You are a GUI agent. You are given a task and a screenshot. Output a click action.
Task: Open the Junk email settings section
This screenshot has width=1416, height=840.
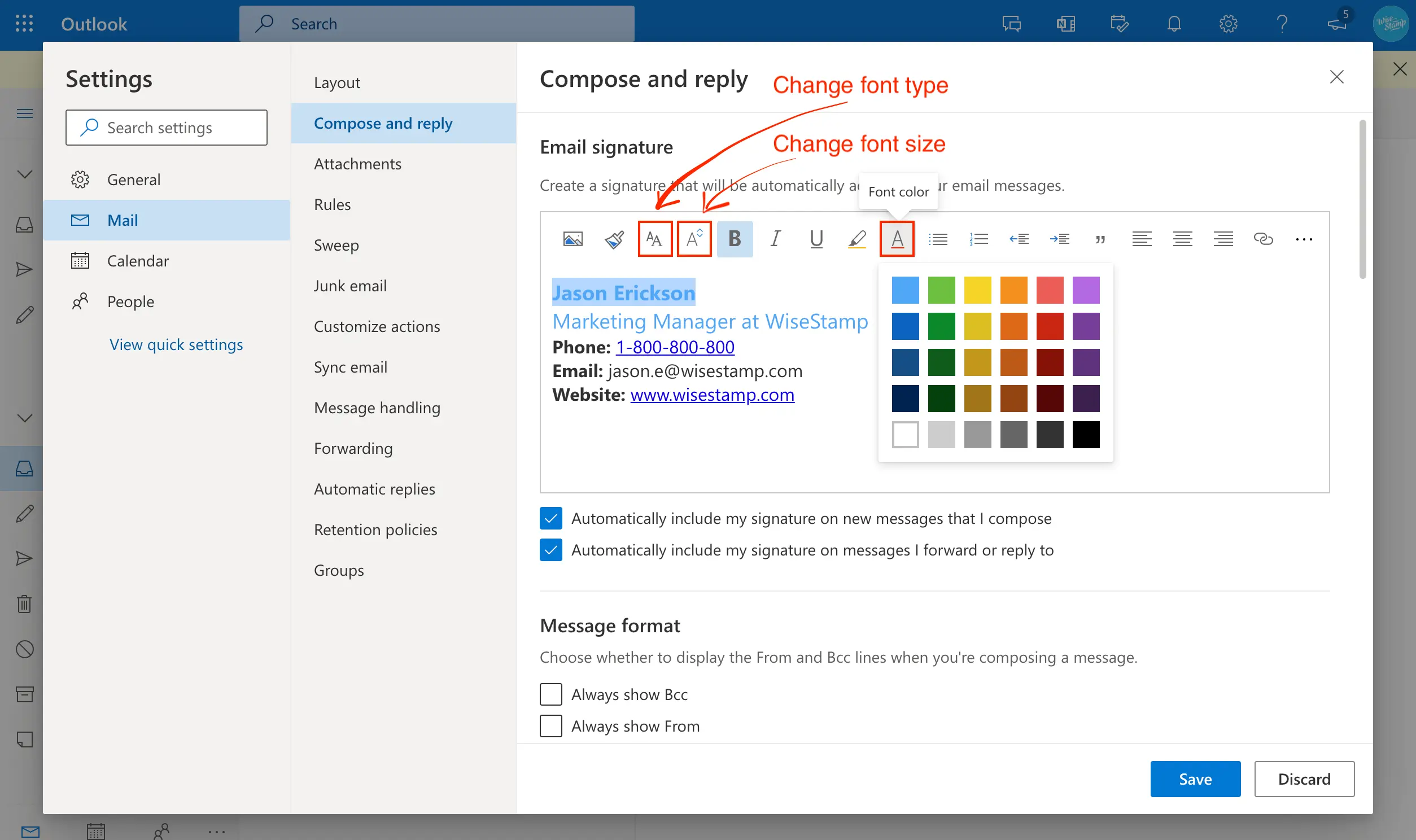(x=350, y=286)
